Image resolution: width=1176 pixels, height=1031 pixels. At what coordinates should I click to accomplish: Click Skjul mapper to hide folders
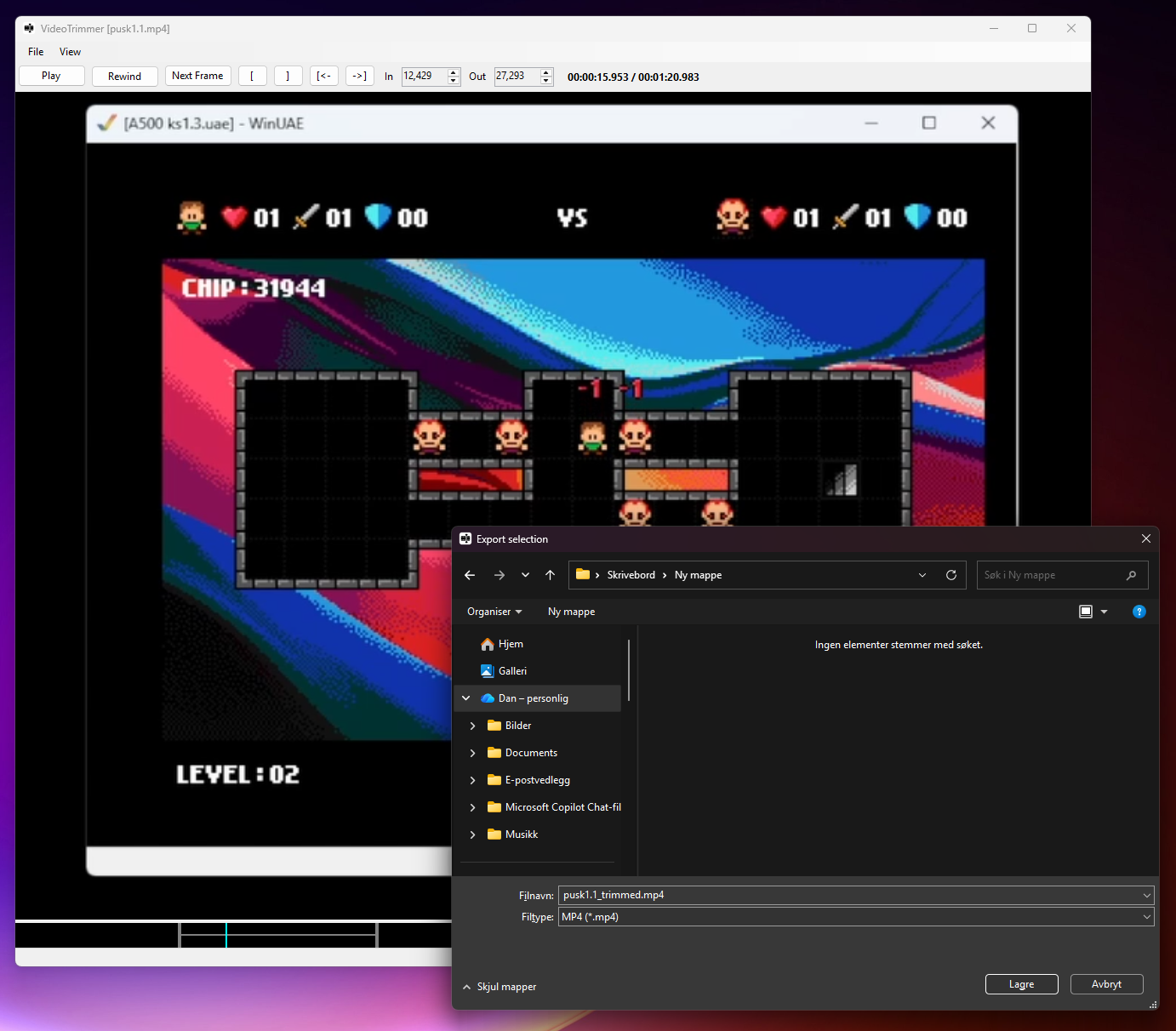500,987
